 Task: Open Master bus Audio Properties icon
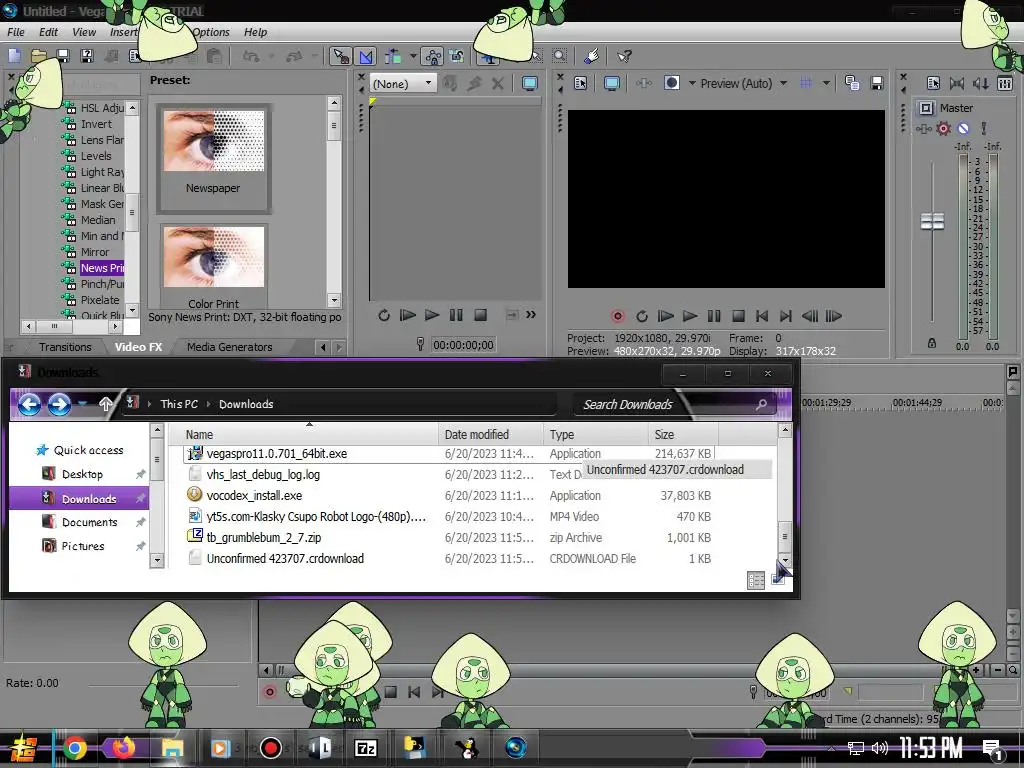coord(934,83)
